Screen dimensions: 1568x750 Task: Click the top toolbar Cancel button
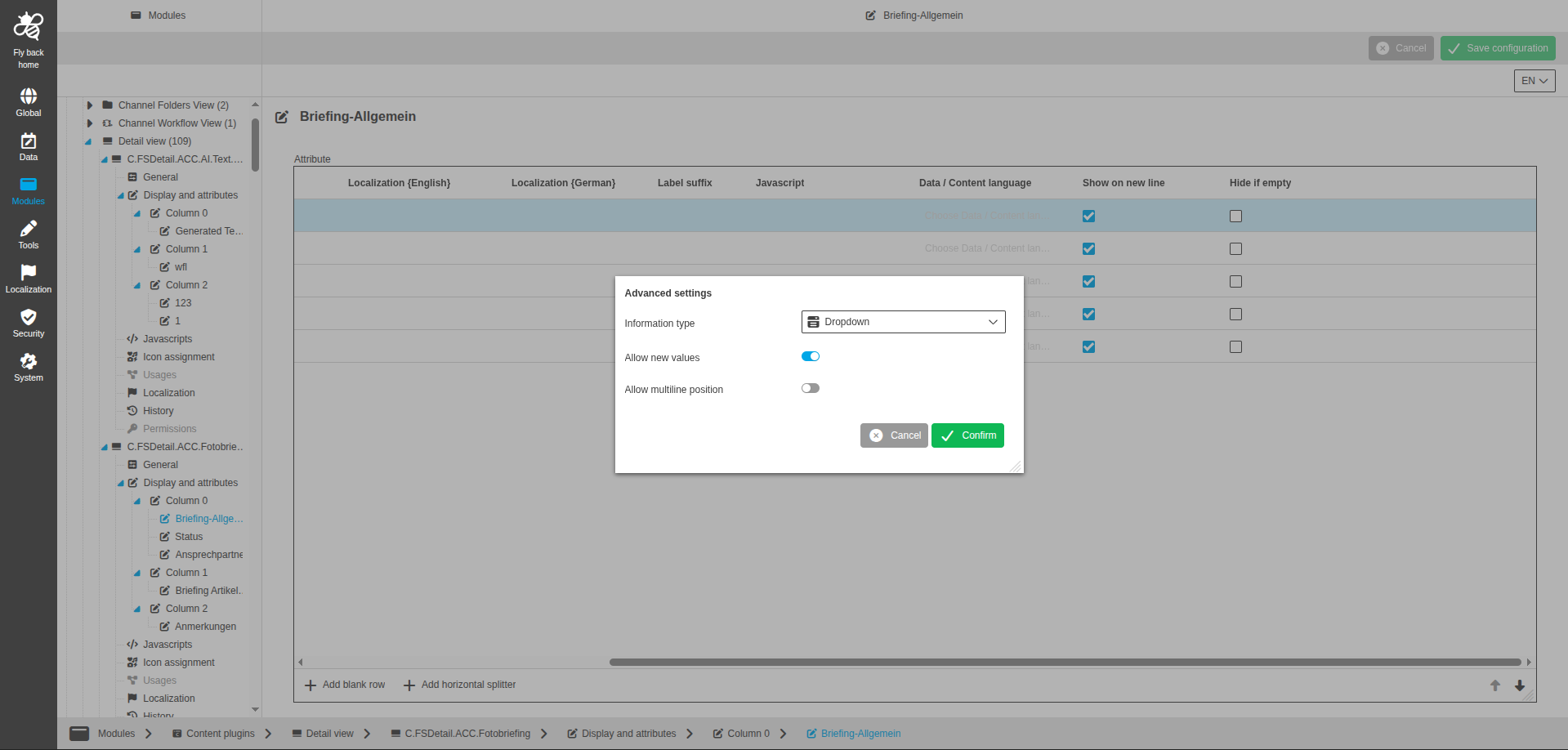(1400, 48)
